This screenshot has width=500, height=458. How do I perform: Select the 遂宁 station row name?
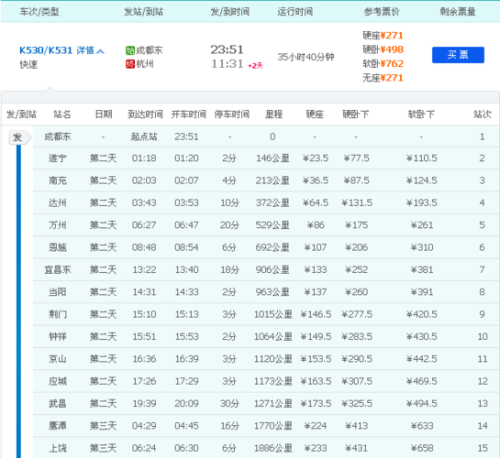coord(58,158)
